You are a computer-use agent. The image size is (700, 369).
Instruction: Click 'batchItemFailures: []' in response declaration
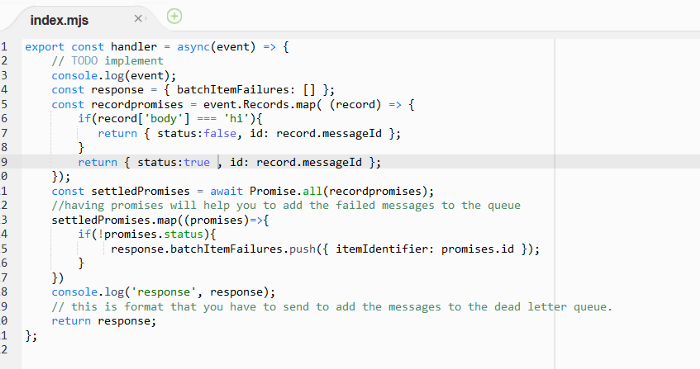[x=246, y=90]
